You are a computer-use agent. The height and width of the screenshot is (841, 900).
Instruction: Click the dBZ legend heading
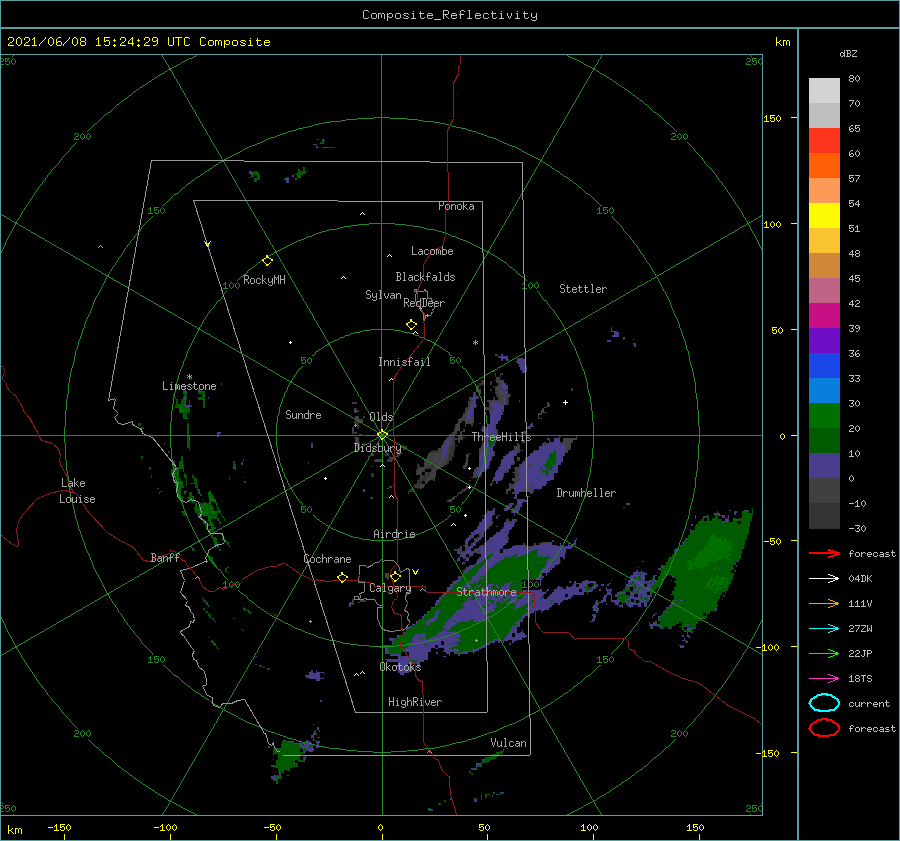848,54
